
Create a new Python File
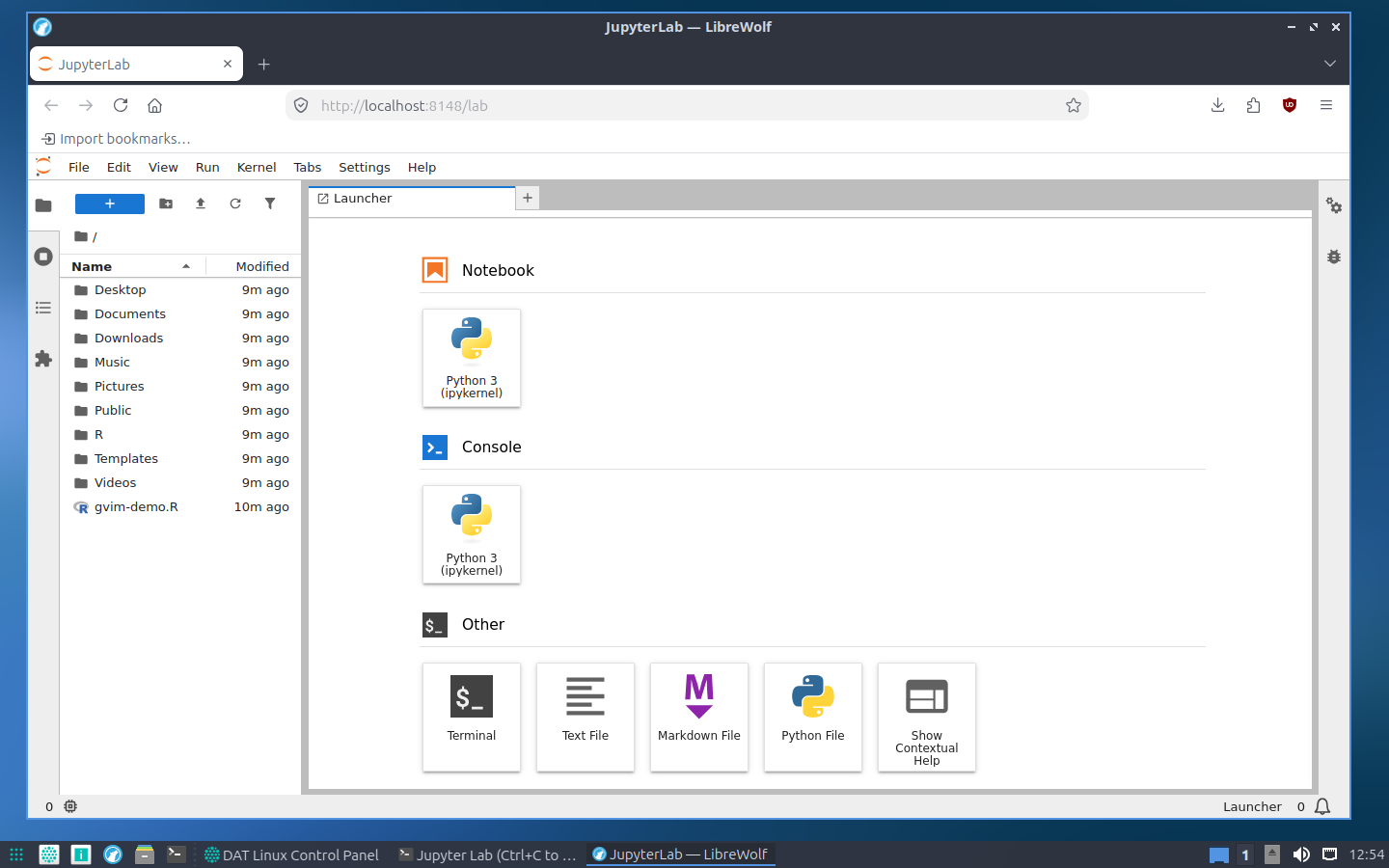tap(813, 717)
